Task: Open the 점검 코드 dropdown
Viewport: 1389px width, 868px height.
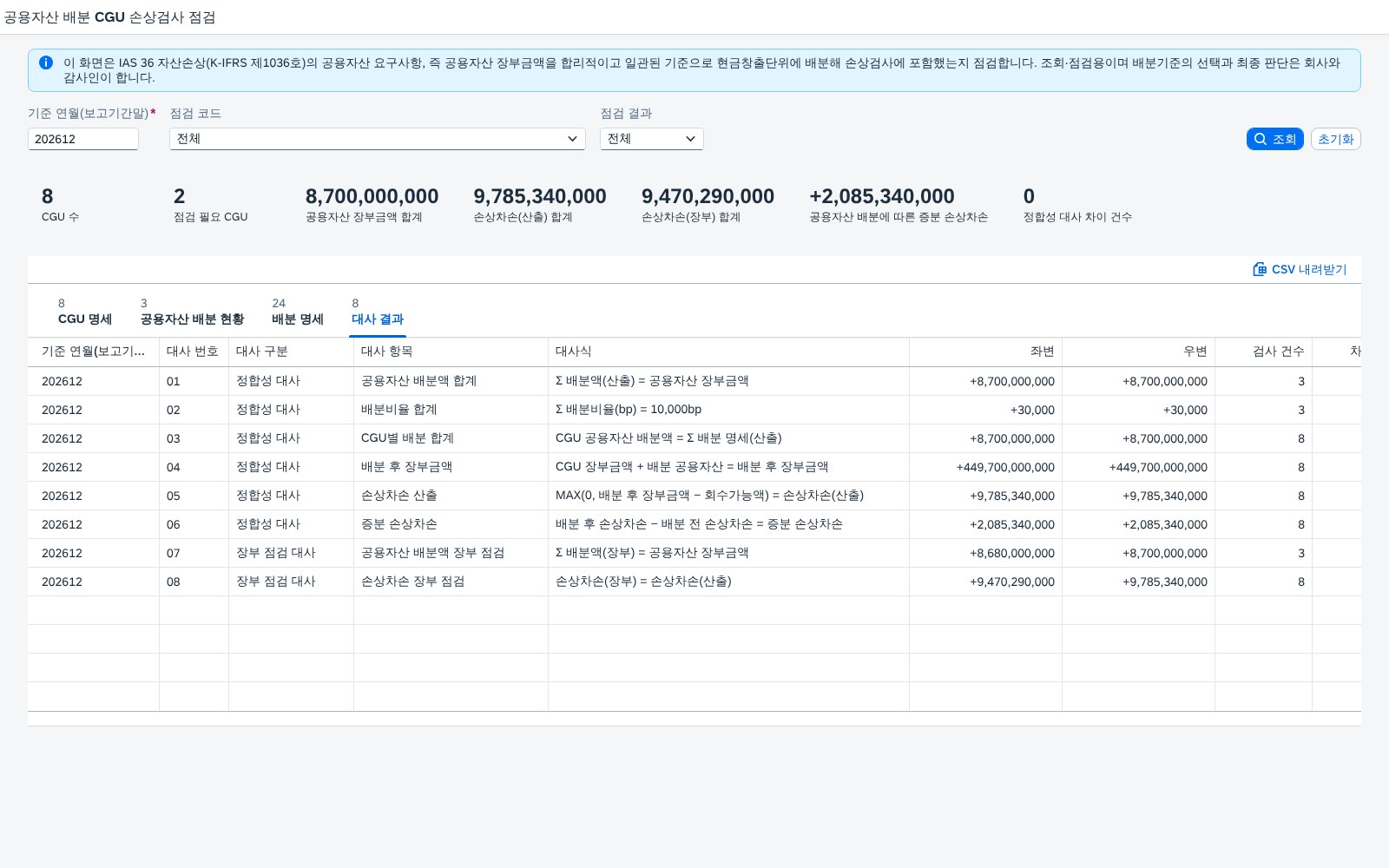Action: pos(378,139)
